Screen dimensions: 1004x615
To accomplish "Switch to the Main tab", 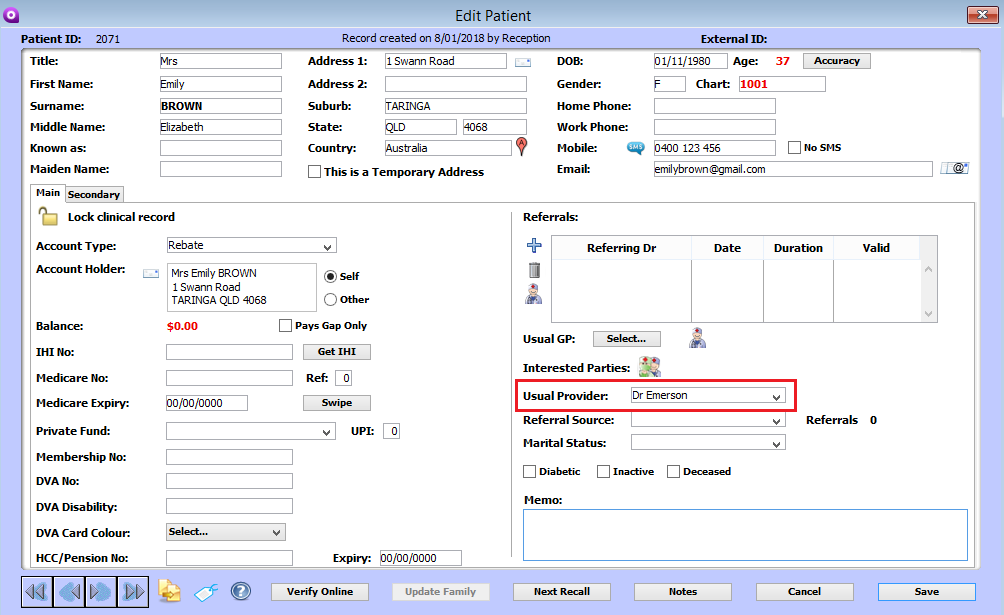I will (x=47, y=193).
